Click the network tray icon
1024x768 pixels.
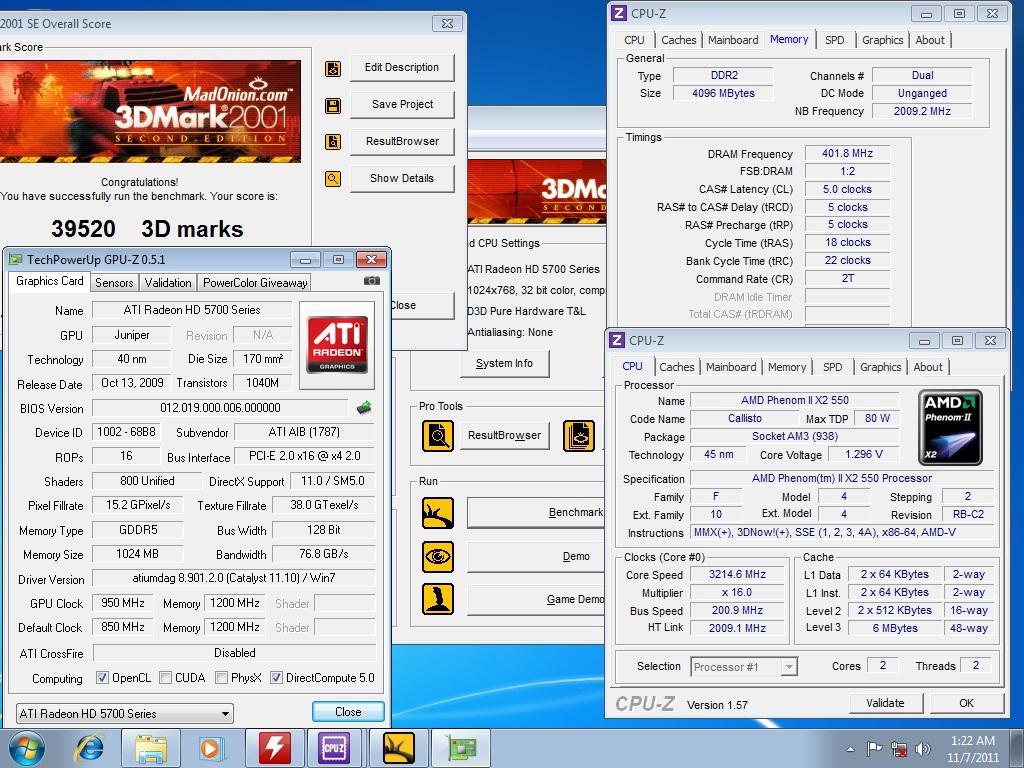pyautogui.click(x=899, y=748)
